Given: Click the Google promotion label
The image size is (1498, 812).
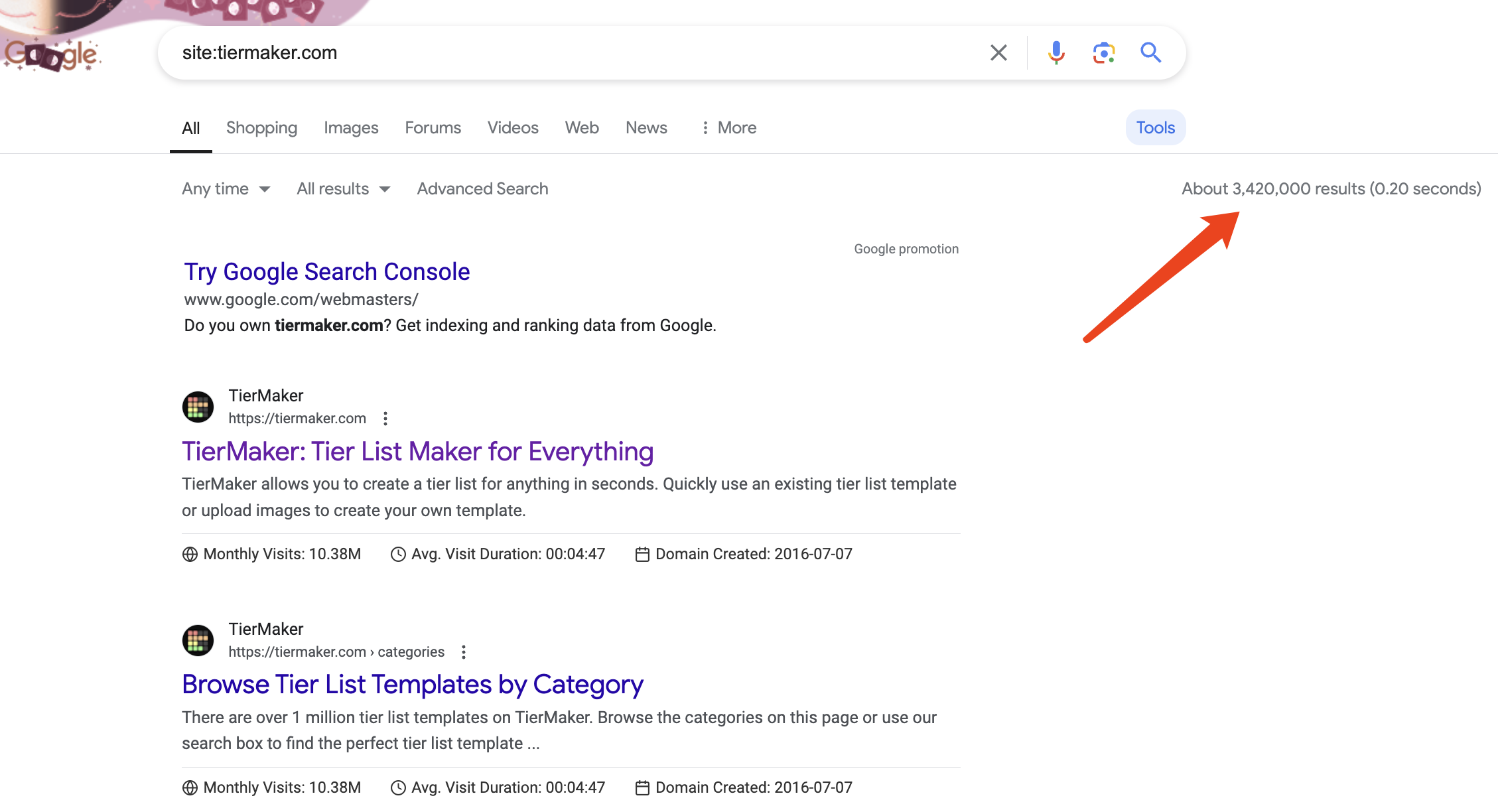Looking at the screenshot, I should 906,249.
